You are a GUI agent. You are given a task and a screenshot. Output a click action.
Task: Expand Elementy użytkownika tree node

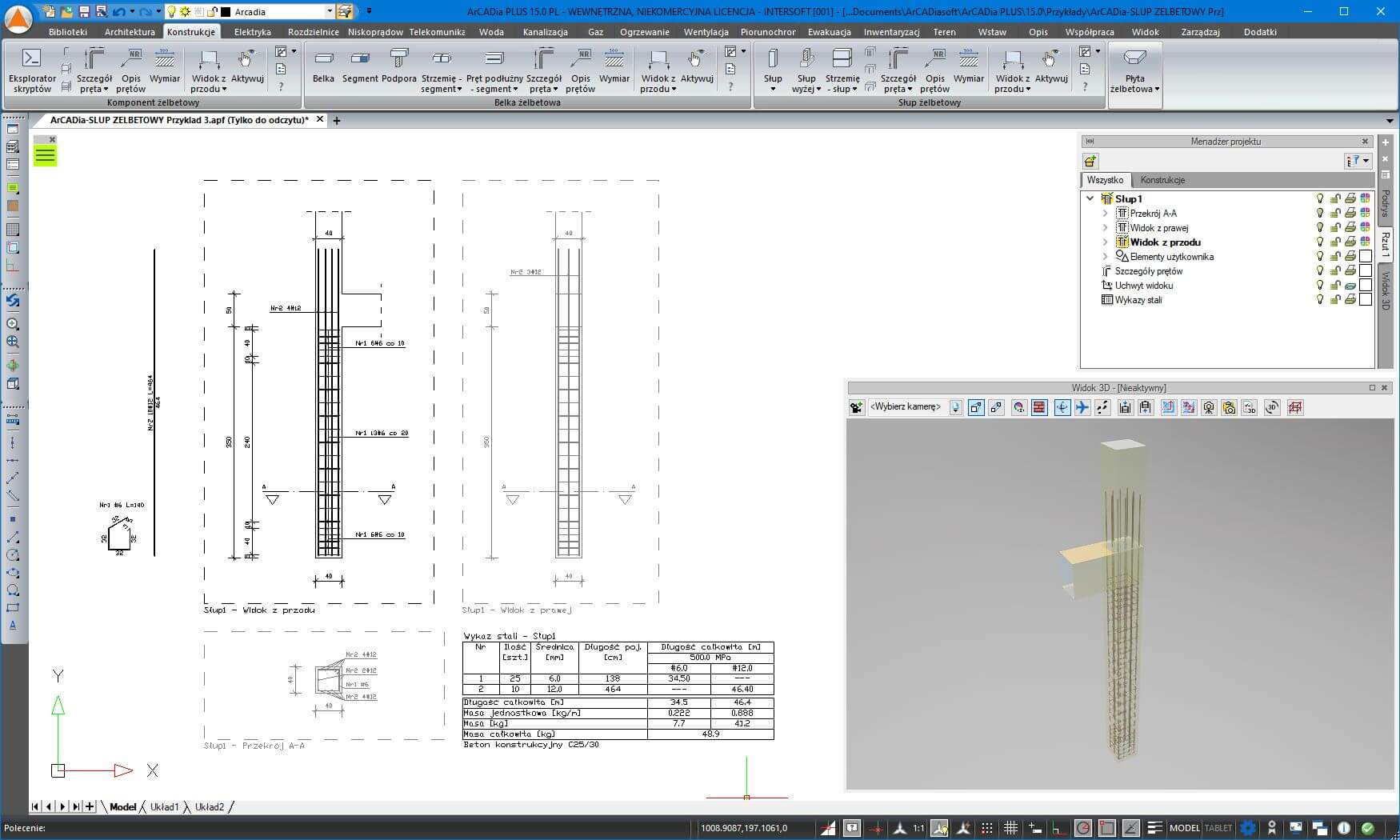(x=1106, y=256)
